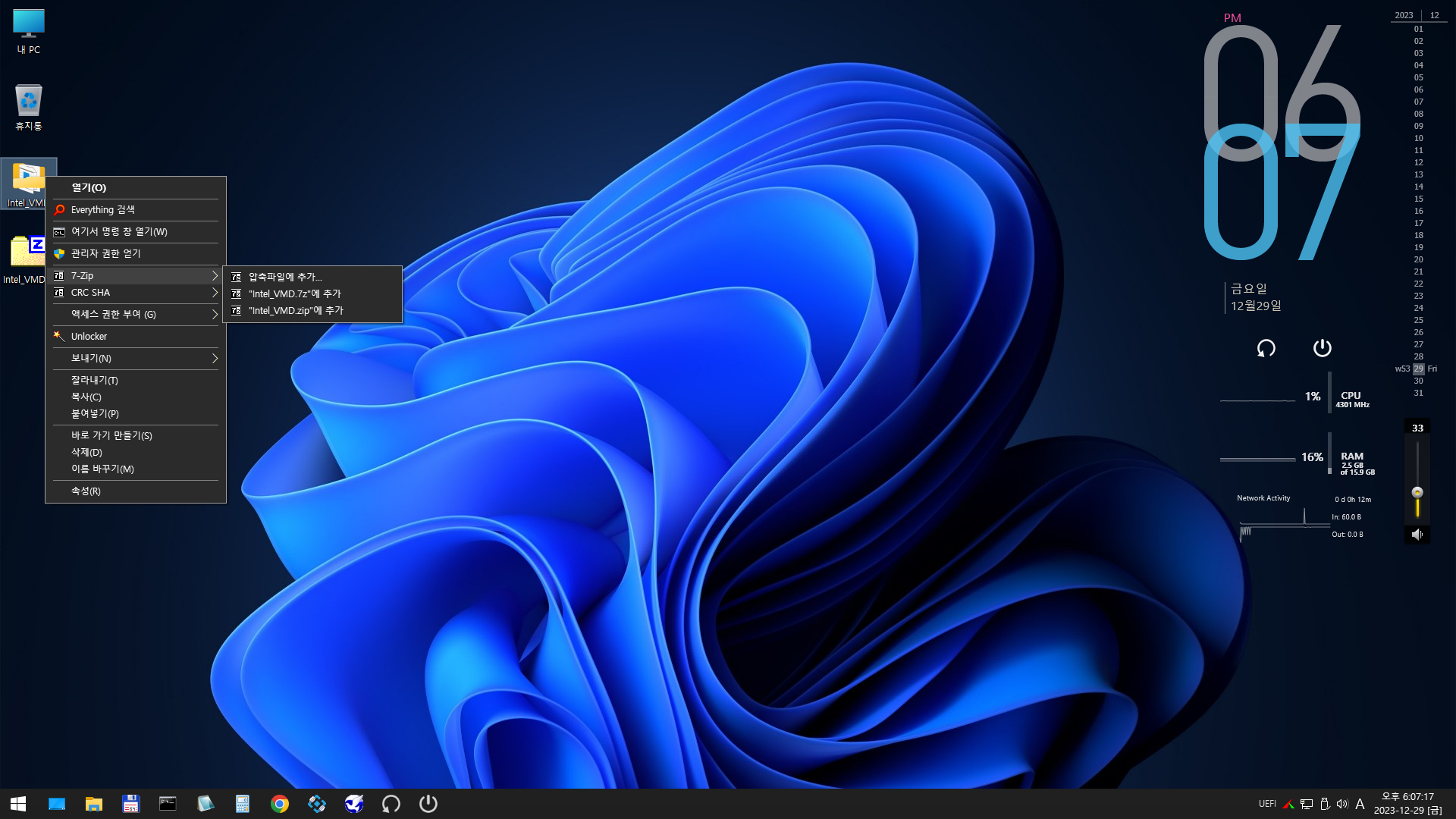Click day 15 in the calendar column
The image size is (1456, 819).
pyautogui.click(x=1418, y=199)
